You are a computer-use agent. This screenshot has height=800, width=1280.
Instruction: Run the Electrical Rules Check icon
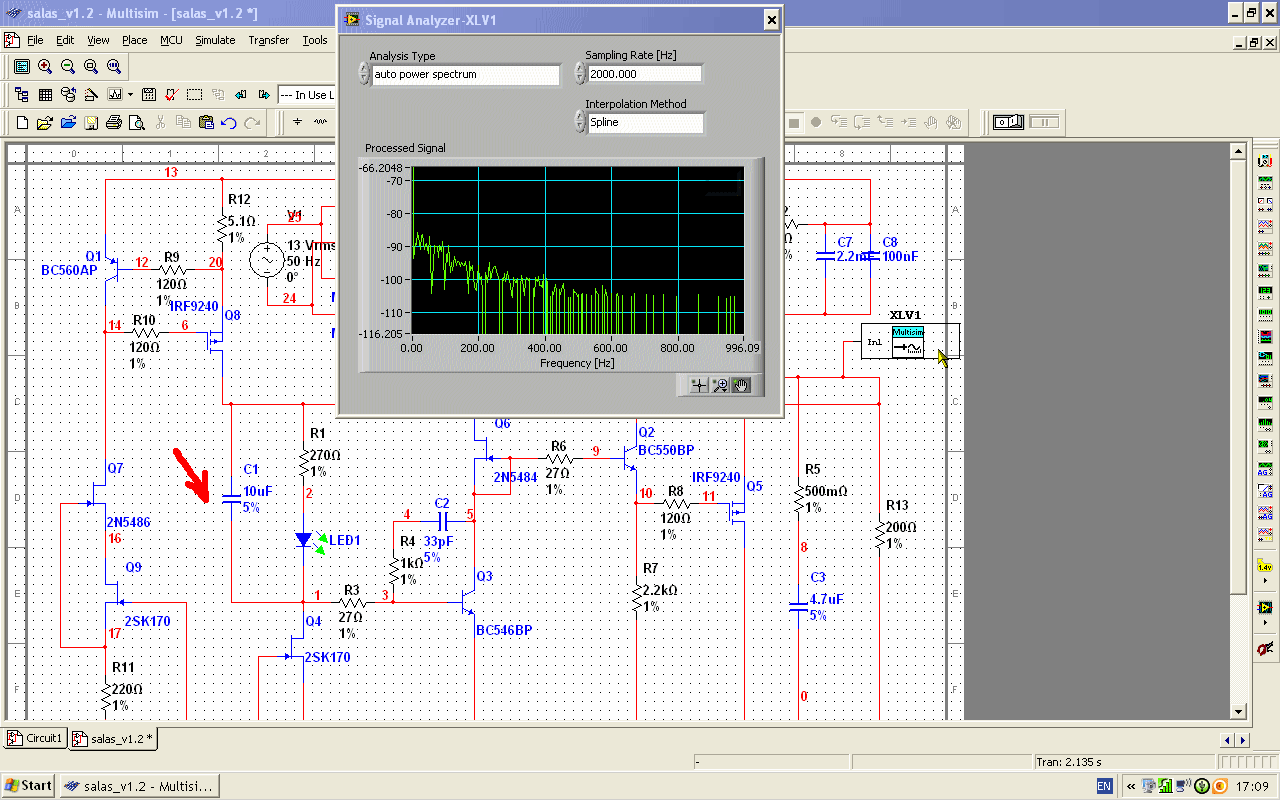(x=172, y=95)
